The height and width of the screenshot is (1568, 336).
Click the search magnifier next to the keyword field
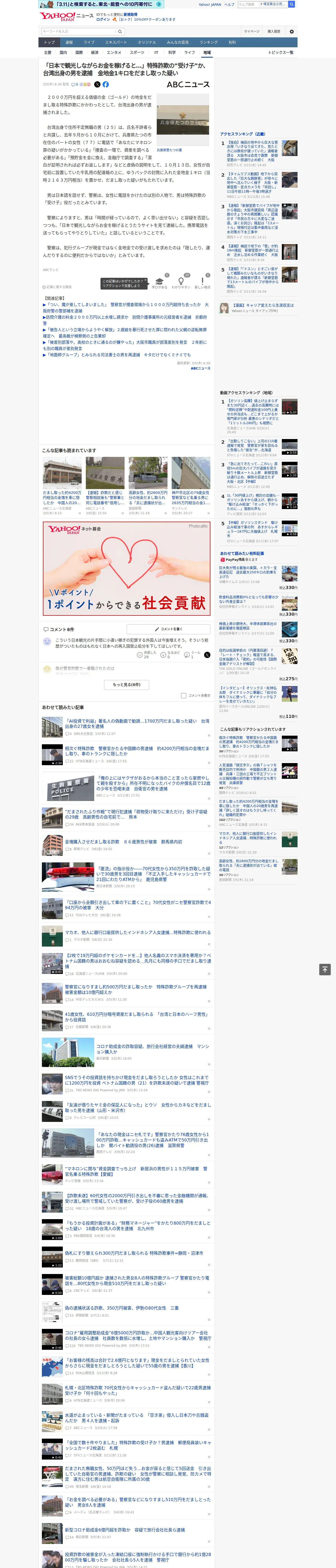[x=120, y=31]
